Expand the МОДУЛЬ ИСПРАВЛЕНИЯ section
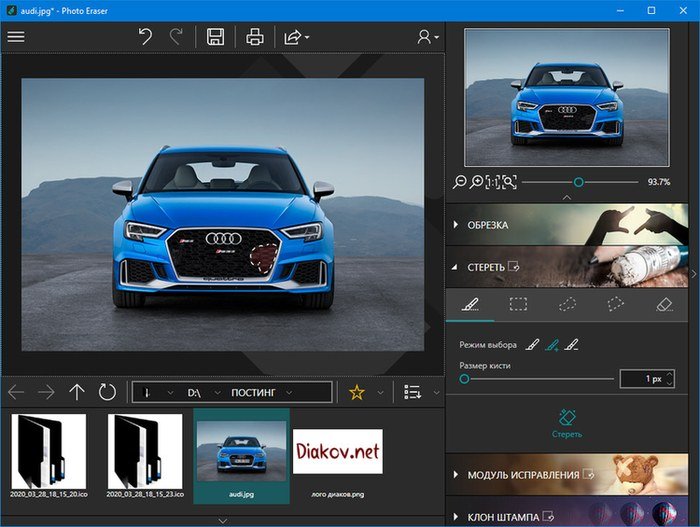The image size is (700, 527). coord(523,473)
